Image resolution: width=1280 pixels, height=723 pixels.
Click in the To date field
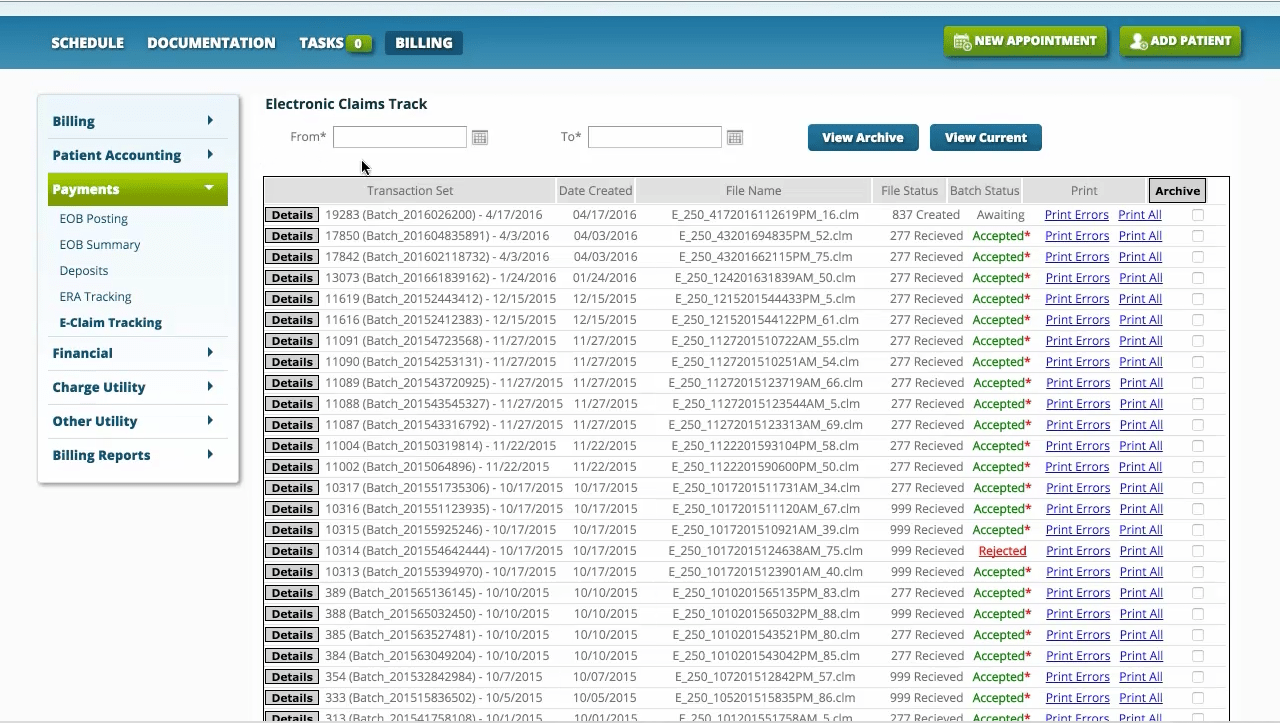pyautogui.click(x=655, y=137)
